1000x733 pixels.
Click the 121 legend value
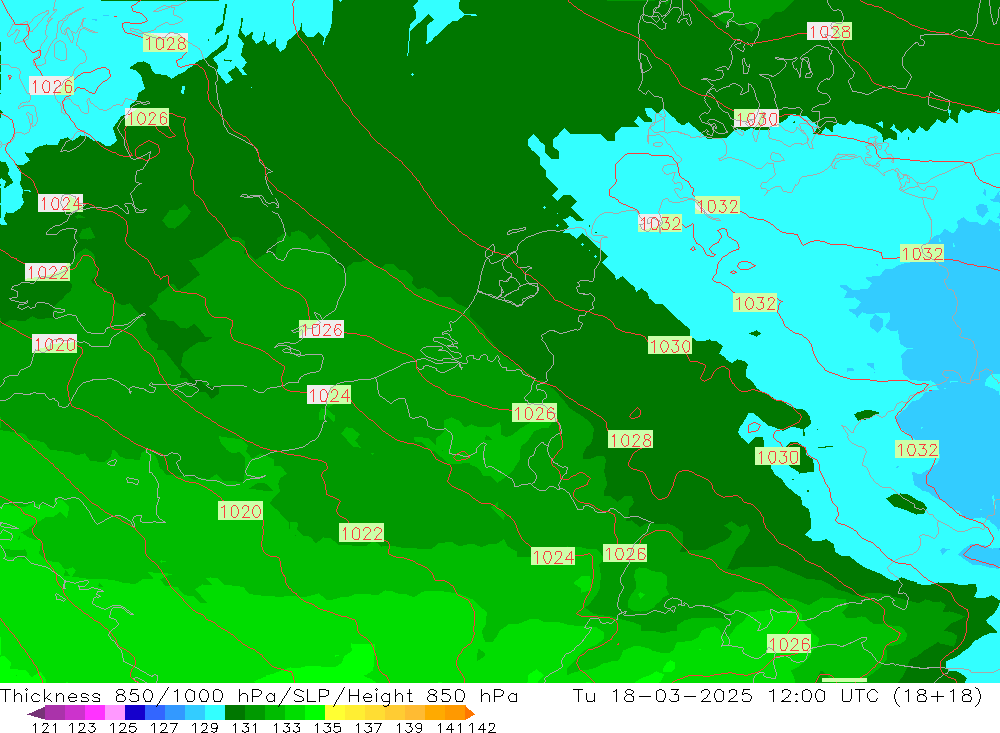click(x=45, y=727)
